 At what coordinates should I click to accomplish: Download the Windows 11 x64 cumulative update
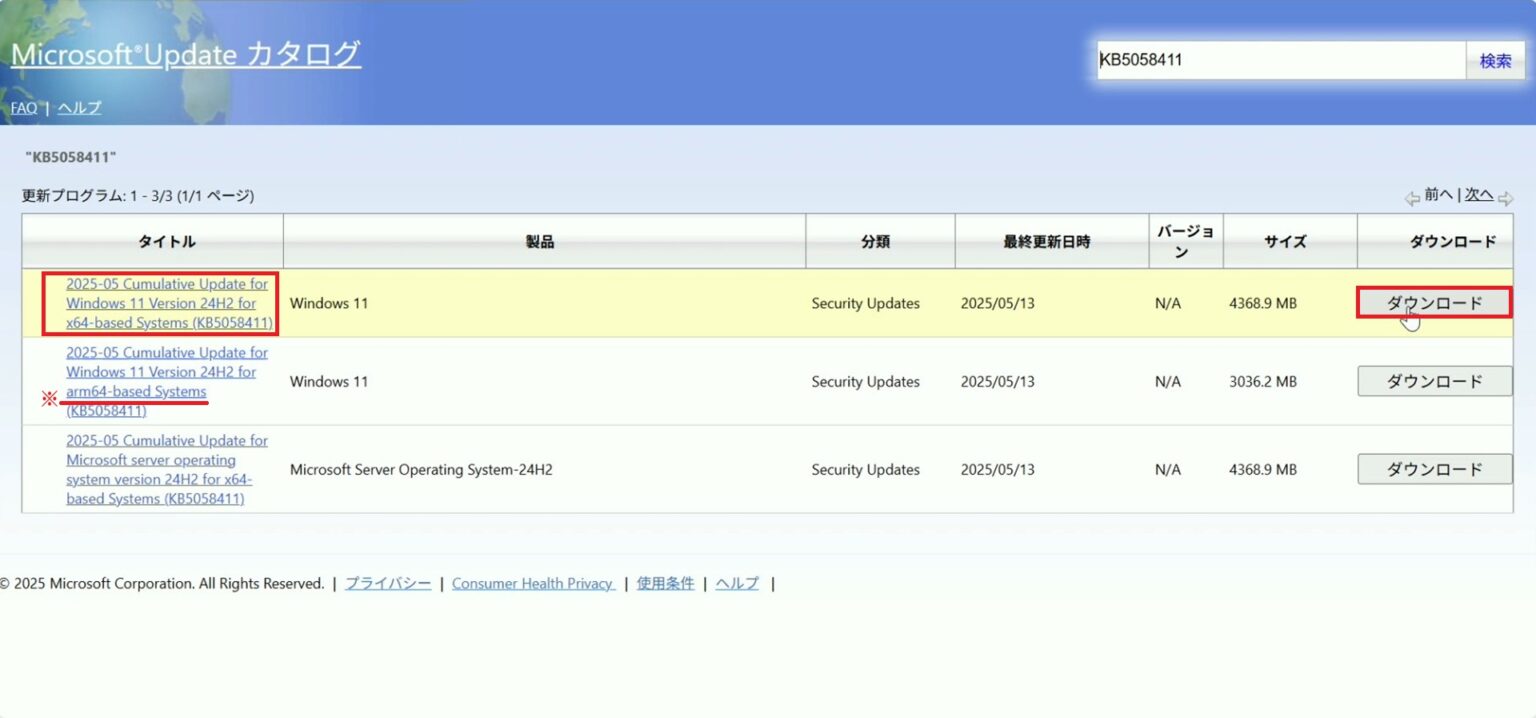pyautogui.click(x=1434, y=303)
